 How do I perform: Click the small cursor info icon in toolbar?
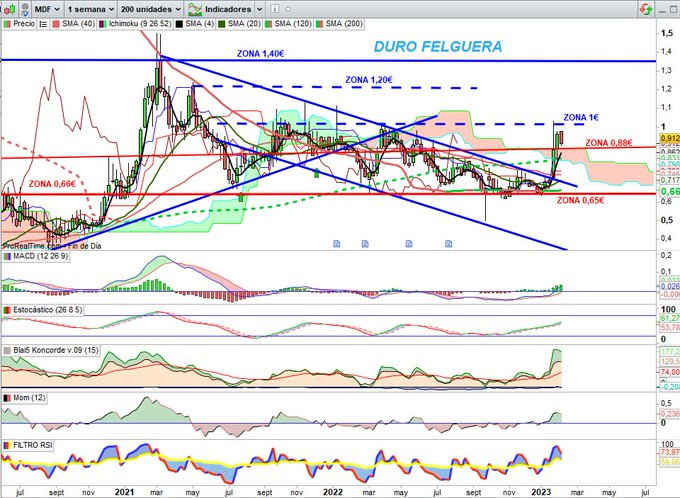[275, 9]
